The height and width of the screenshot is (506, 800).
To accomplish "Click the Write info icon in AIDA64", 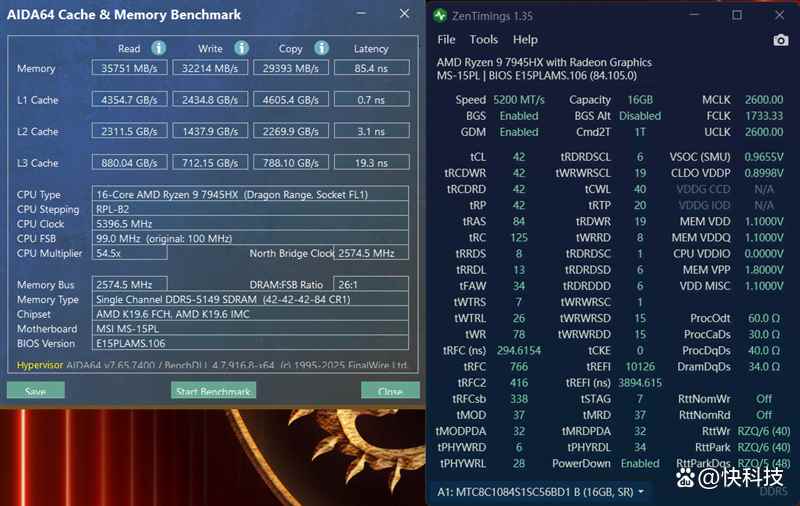I will (x=241, y=48).
